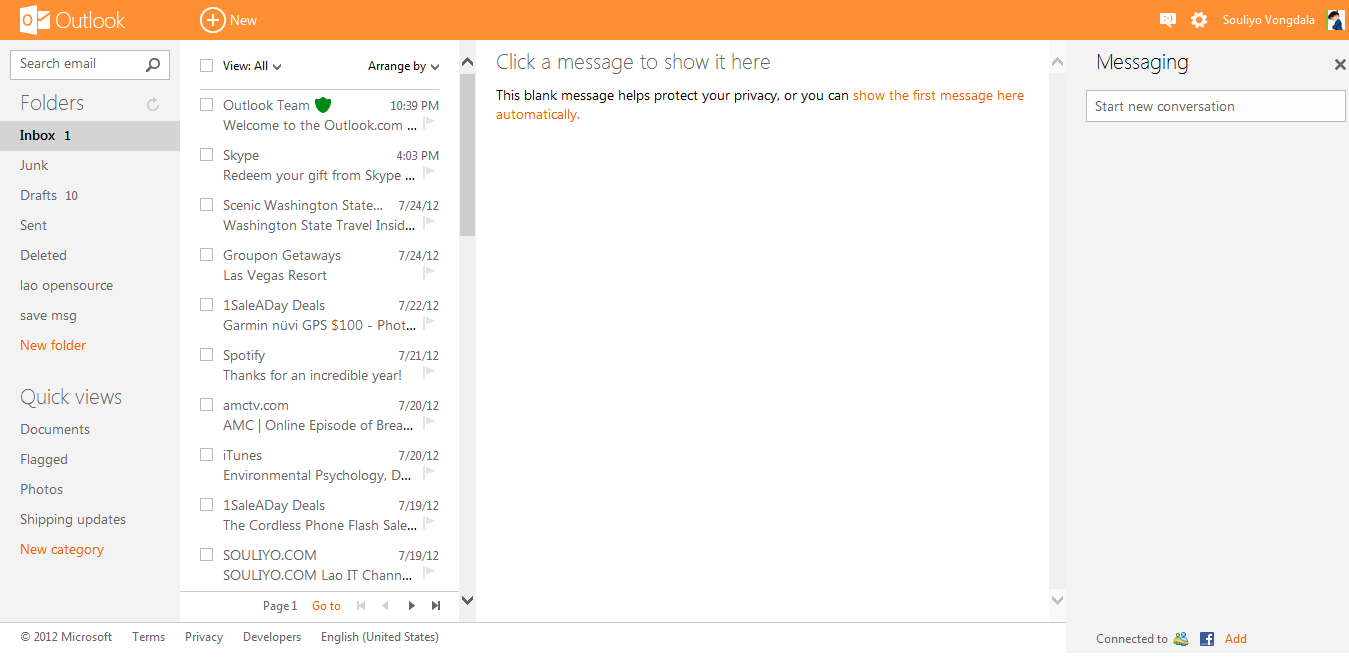Refresh folders with the circular arrow icon
Viewport: 1349px width, 657px height.
pos(153,104)
